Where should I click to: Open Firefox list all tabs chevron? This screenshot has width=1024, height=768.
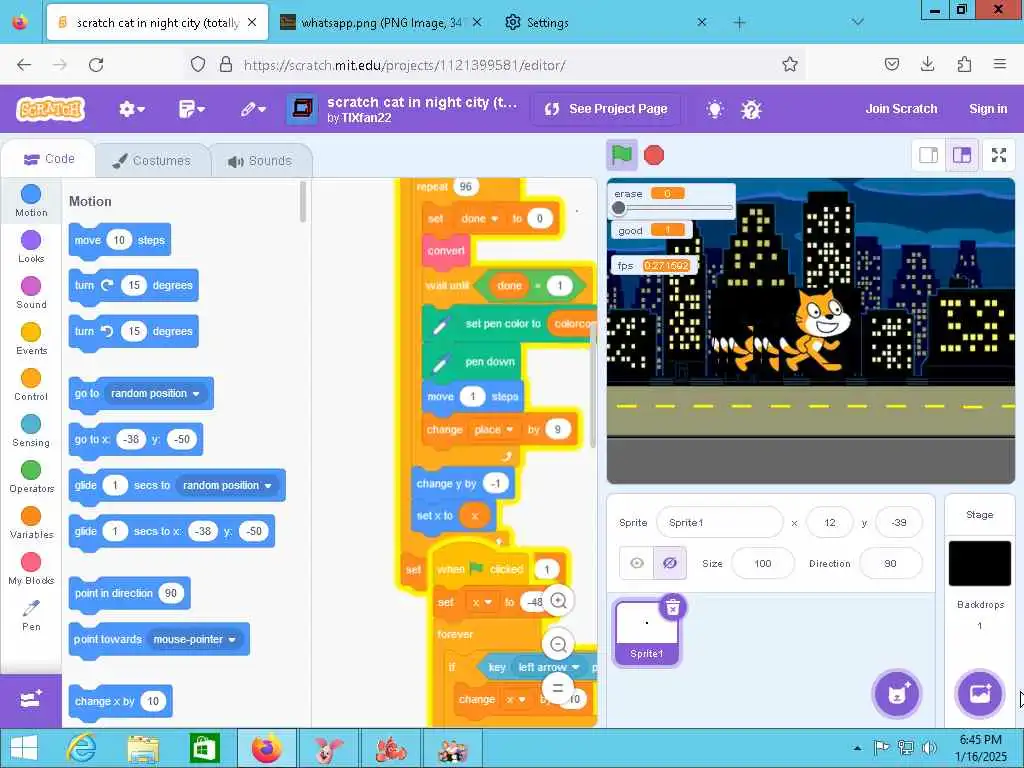pos(858,22)
